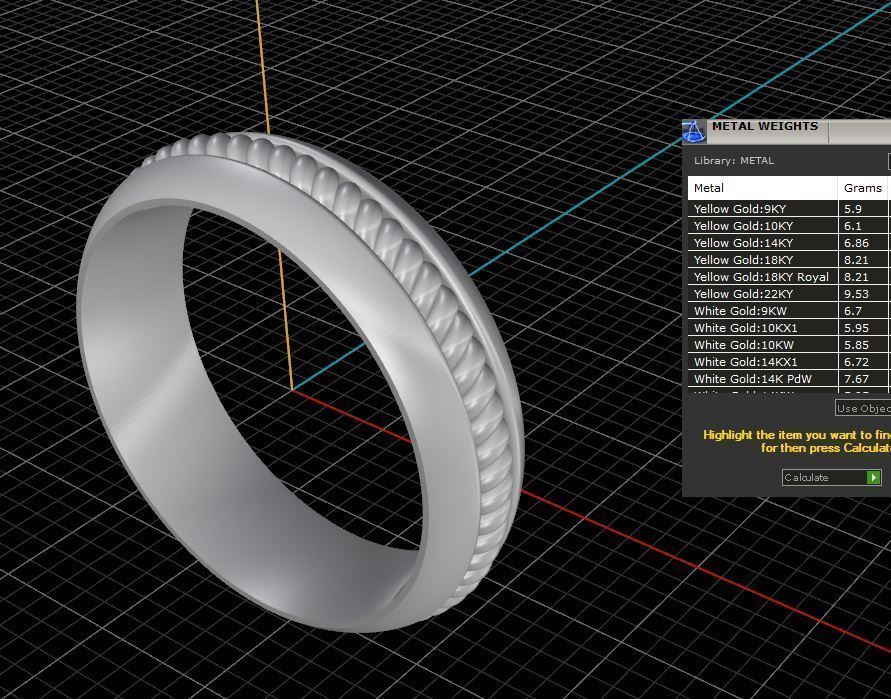The height and width of the screenshot is (699, 891).
Task: Select the Yellow Gold:9KY row
Action: [789, 209]
